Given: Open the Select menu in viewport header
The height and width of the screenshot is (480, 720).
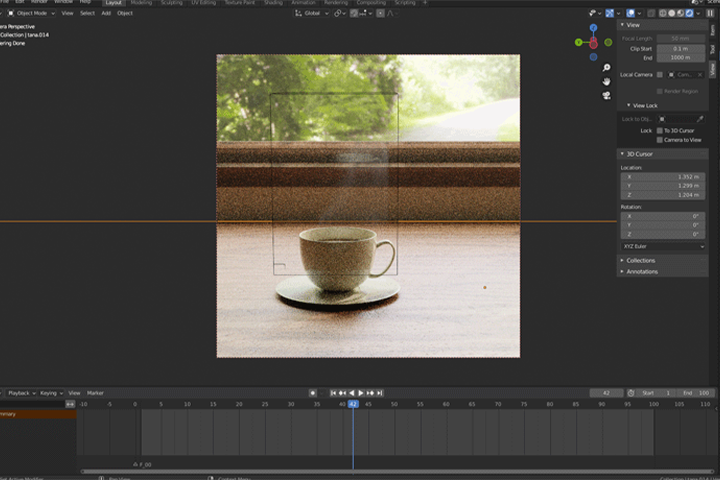Looking at the screenshot, I should pyautogui.click(x=87, y=13).
